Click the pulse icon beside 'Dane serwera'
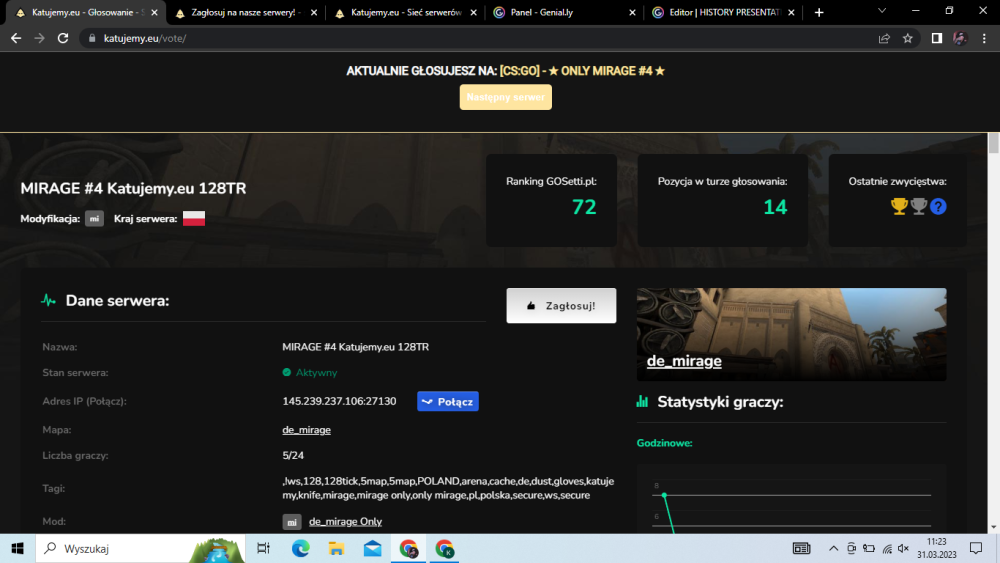The height and width of the screenshot is (563, 1000). pyautogui.click(x=48, y=300)
